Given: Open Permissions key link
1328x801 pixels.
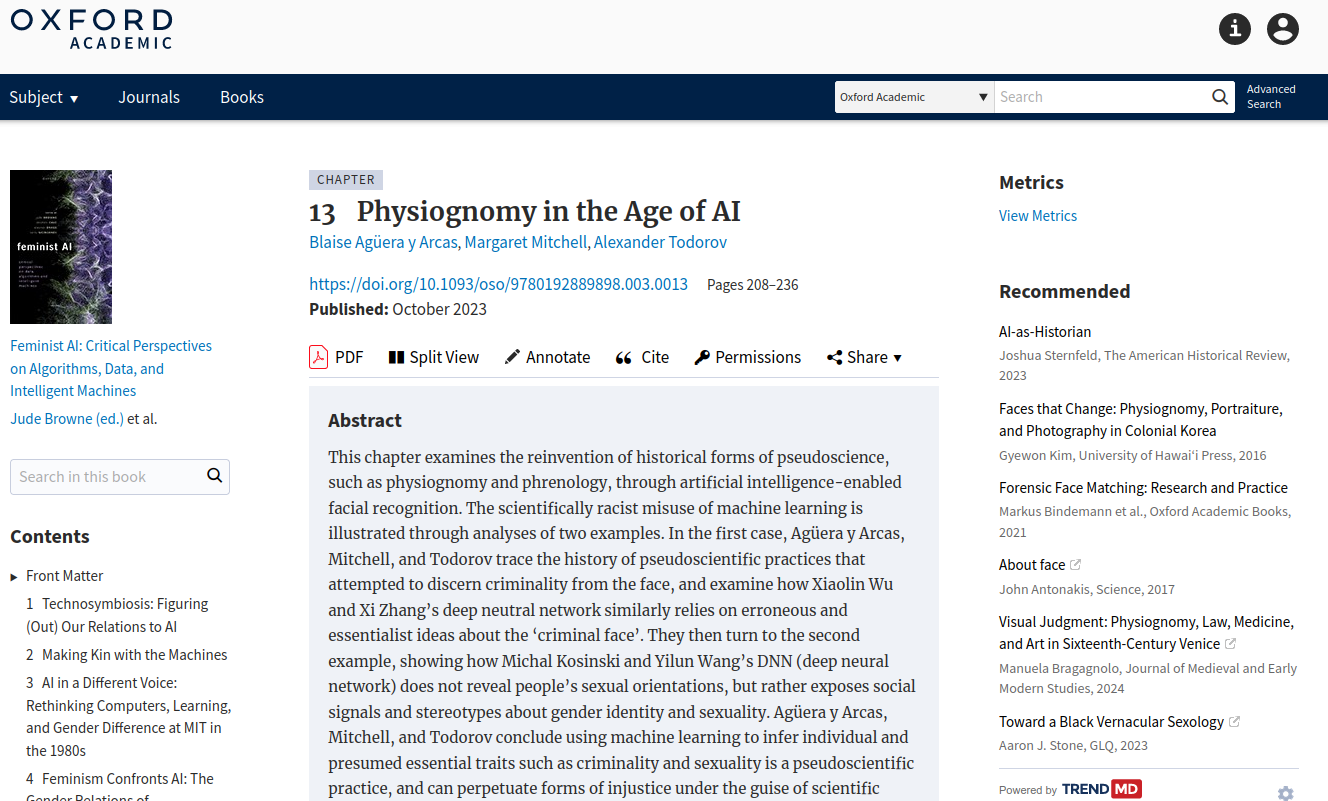Looking at the screenshot, I should tap(747, 357).
